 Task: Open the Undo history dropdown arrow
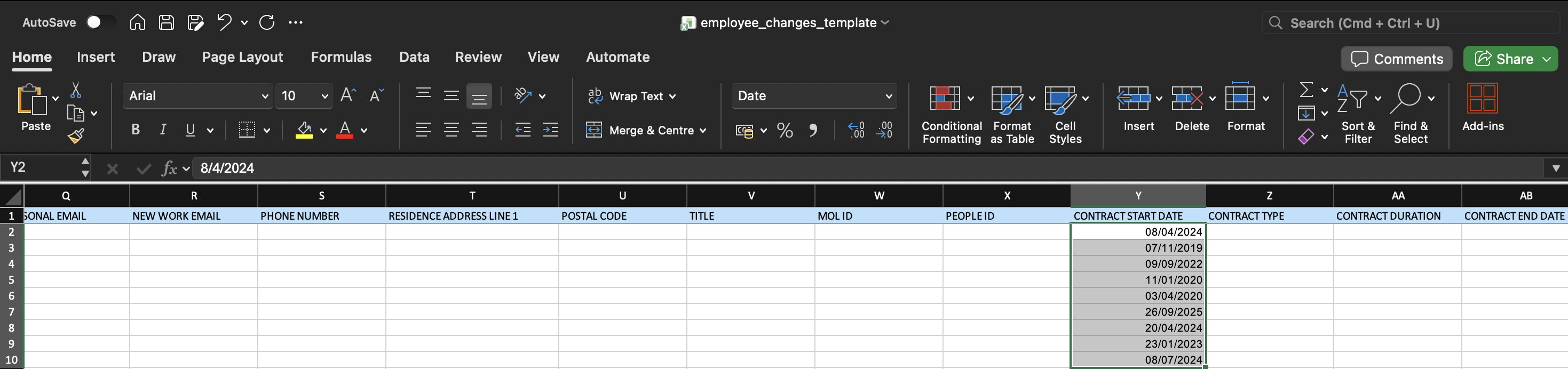(244, 23)
